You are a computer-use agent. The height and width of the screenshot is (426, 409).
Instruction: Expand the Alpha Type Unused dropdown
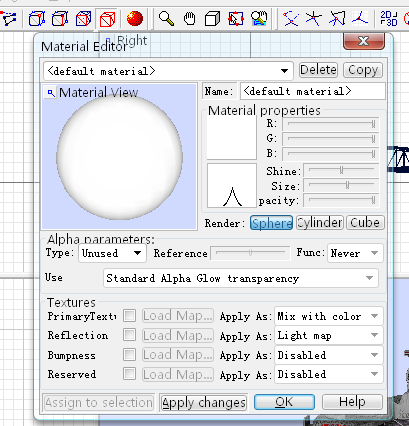click(112, 253)
